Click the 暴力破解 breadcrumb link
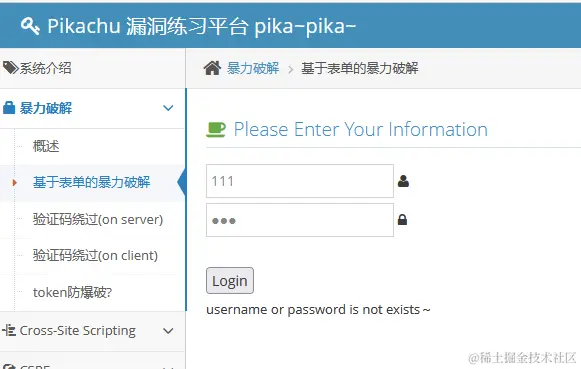This screenshot has height=369, width=581. [x=253, y=68]
